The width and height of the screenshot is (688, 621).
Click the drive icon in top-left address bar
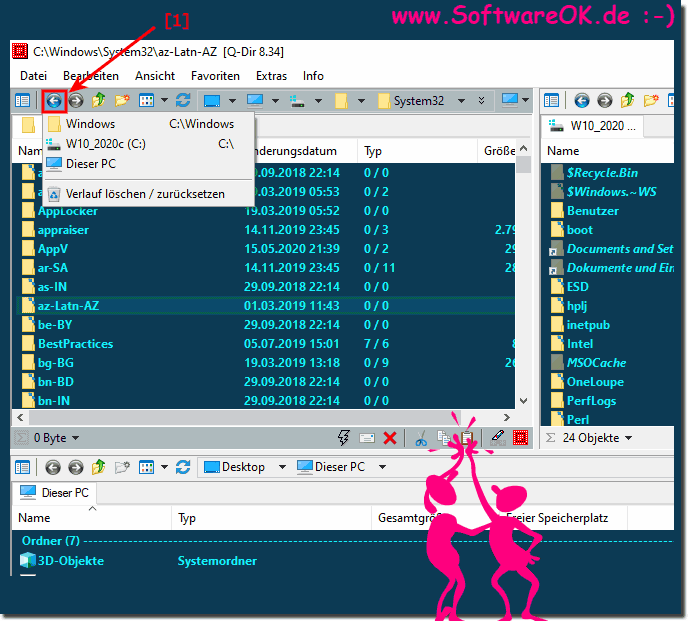pos(297,101)
